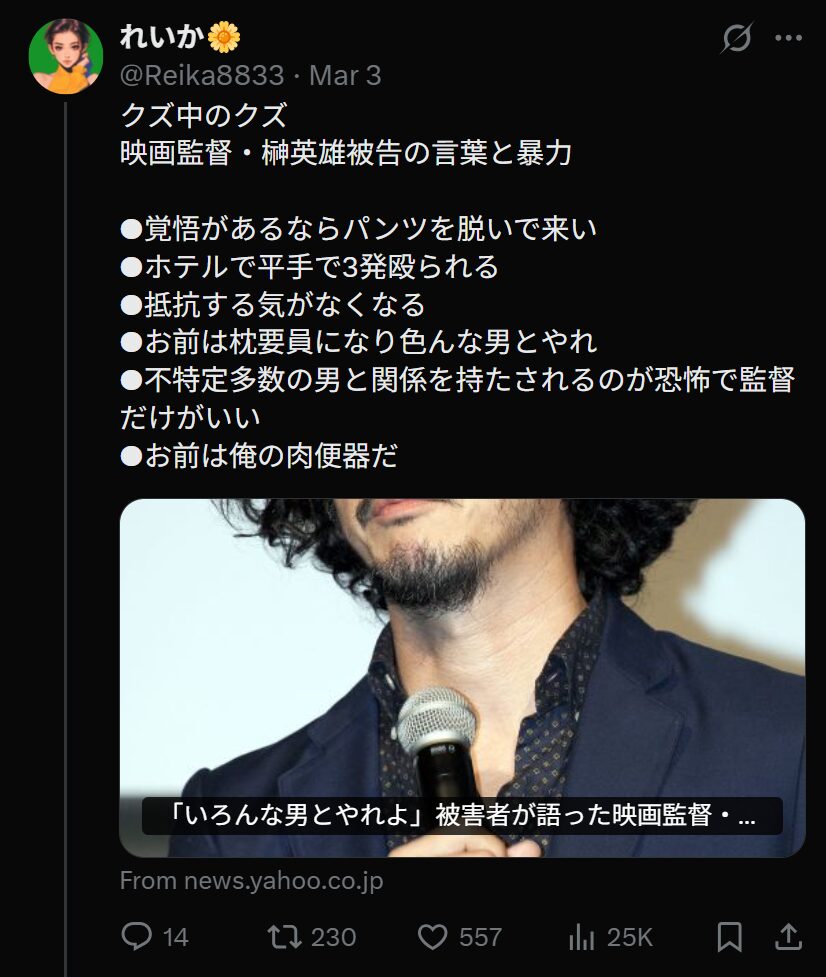Click the 14 replies count

176,937
